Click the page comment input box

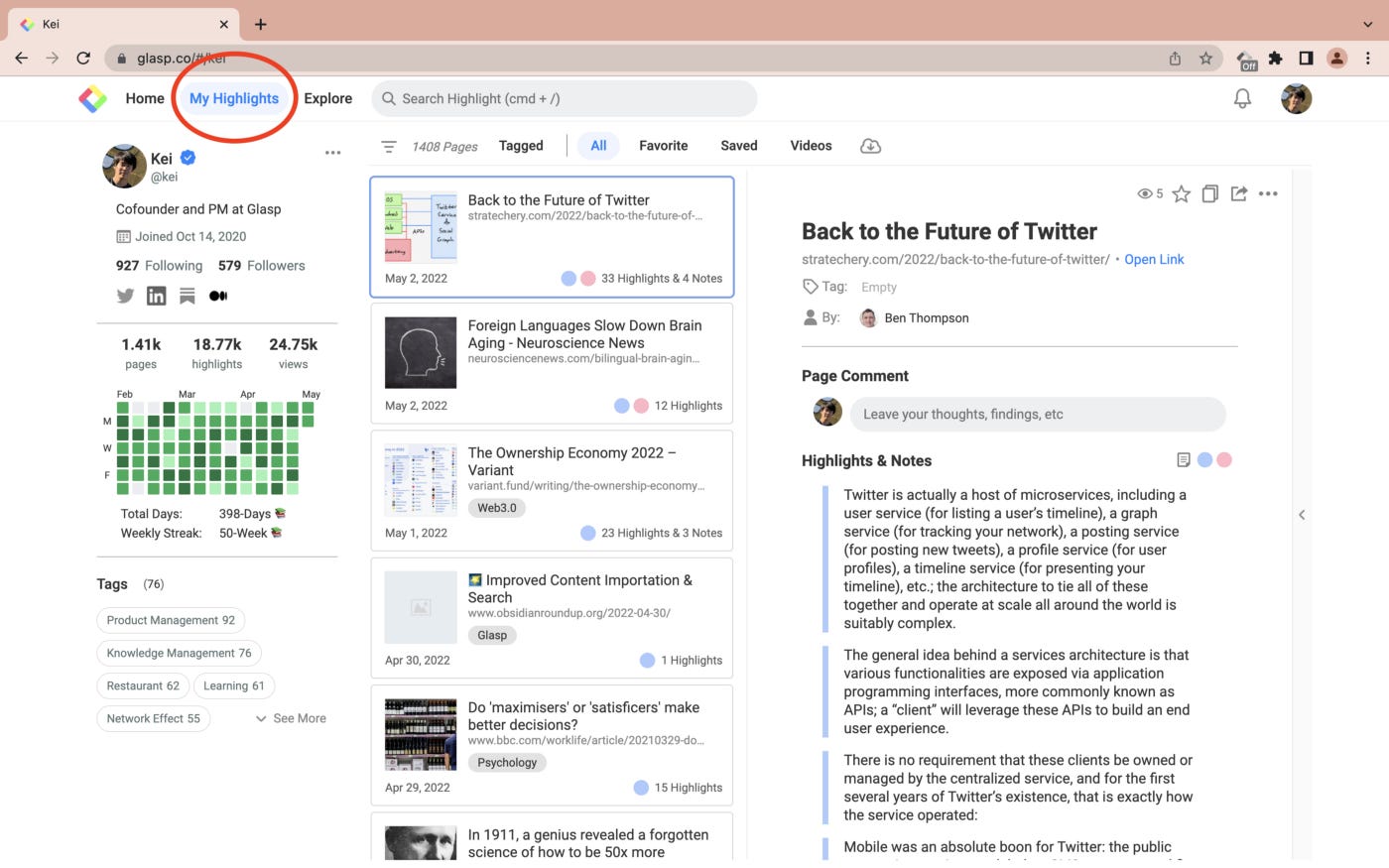(x=1038, y=414)
